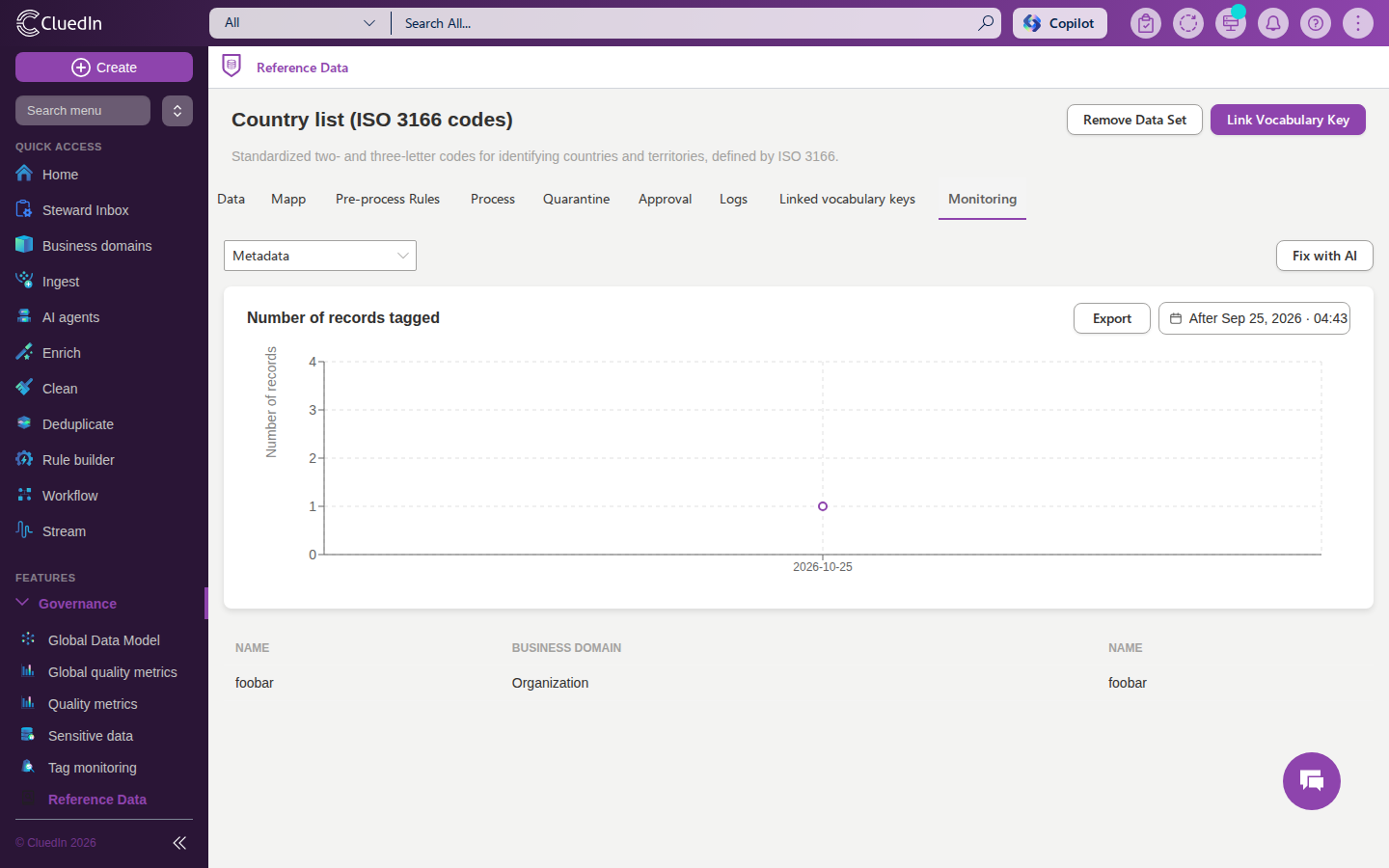The height and width of the screenshot is (868, 1389).
Task: Open the vertical three-dot more menu
Action: (x=1358, y=23)
